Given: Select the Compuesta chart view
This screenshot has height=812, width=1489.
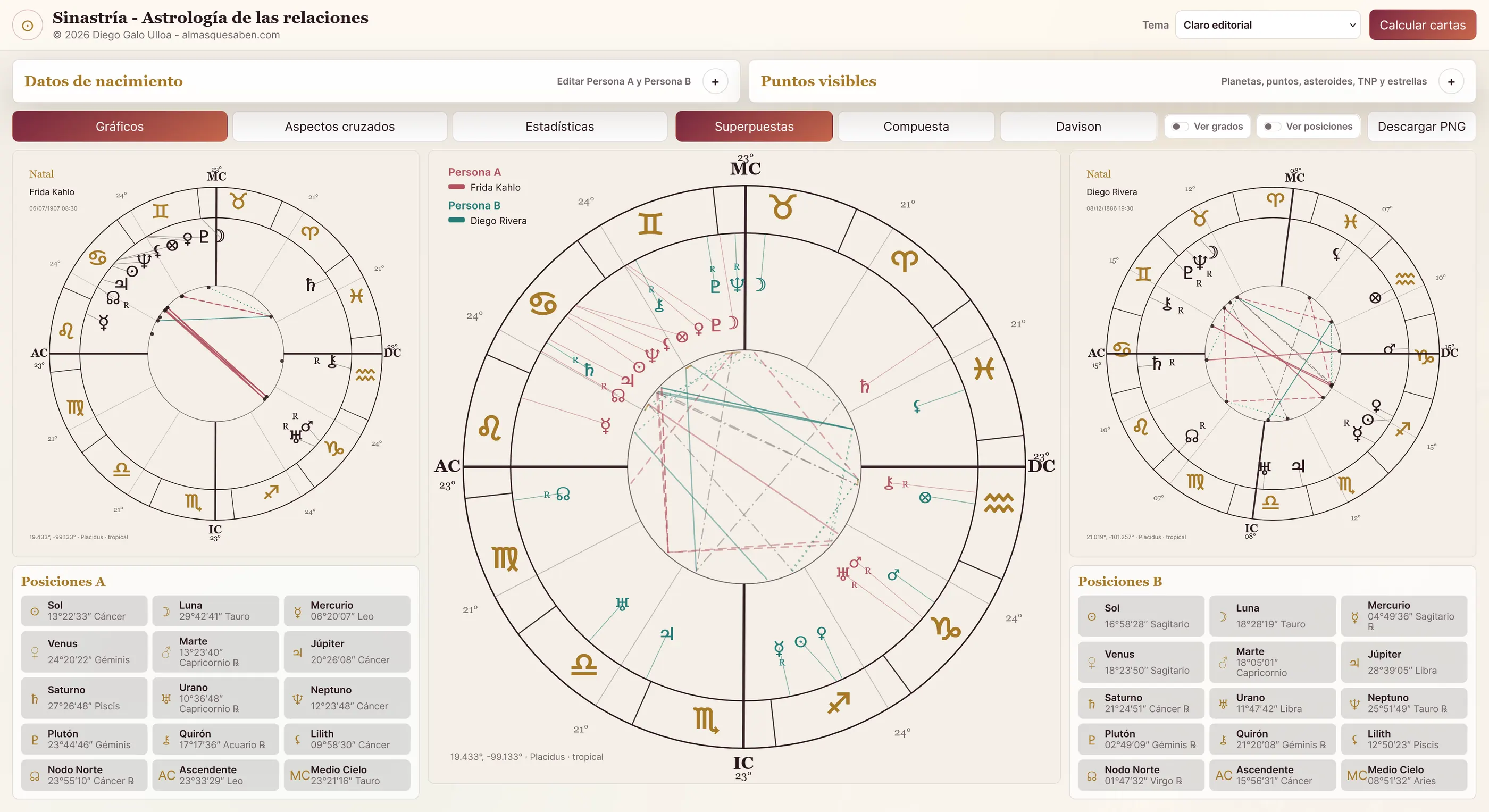Looking at the screenshot, I should click(x=916, y=127).
